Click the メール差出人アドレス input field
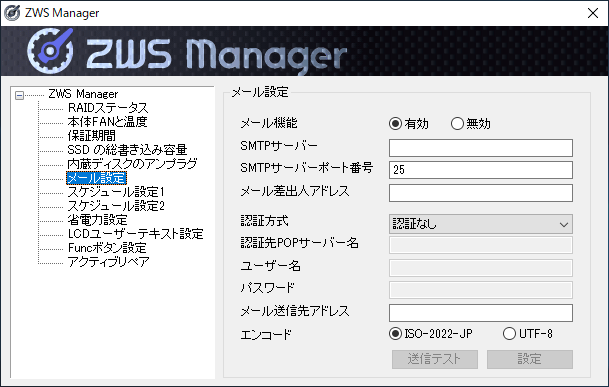The width and height of the screenshot is (609, 387). click(481, 193)
